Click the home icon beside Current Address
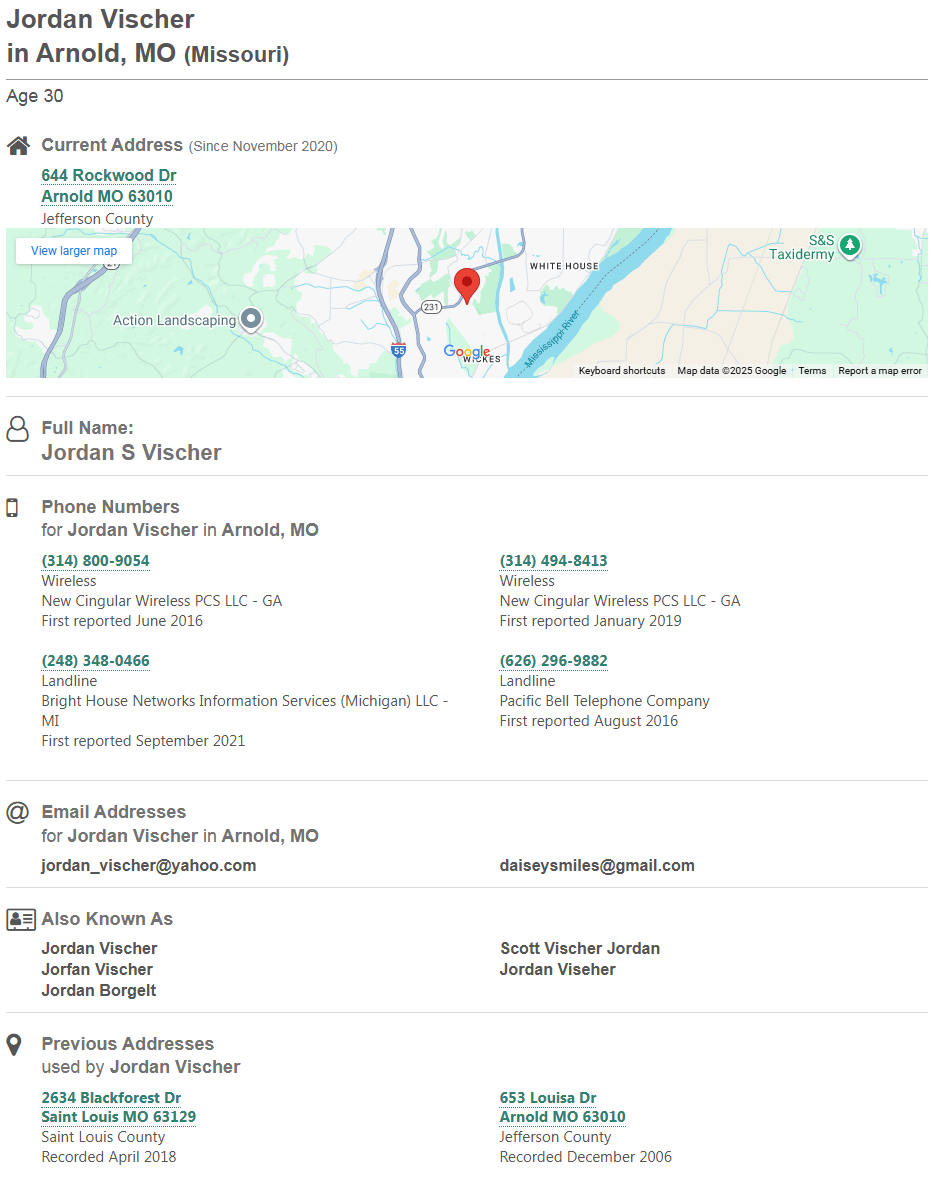The width and height of the screenshot is (933, 1180). click(x=18, y=146)
